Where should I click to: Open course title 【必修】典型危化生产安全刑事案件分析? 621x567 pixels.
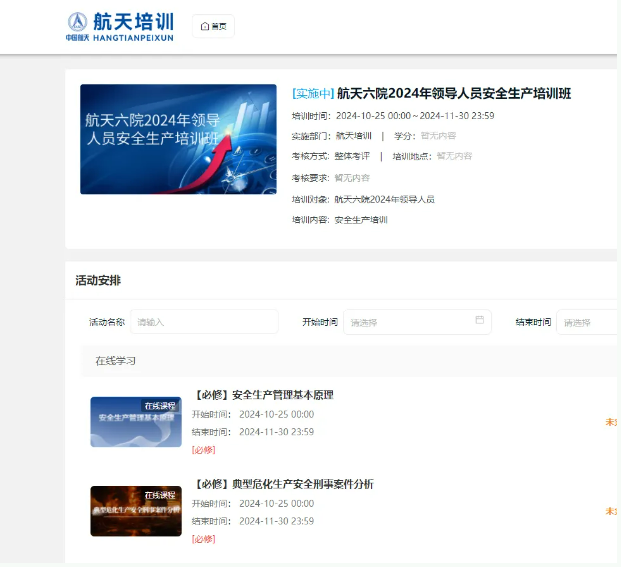coord(283,484)
